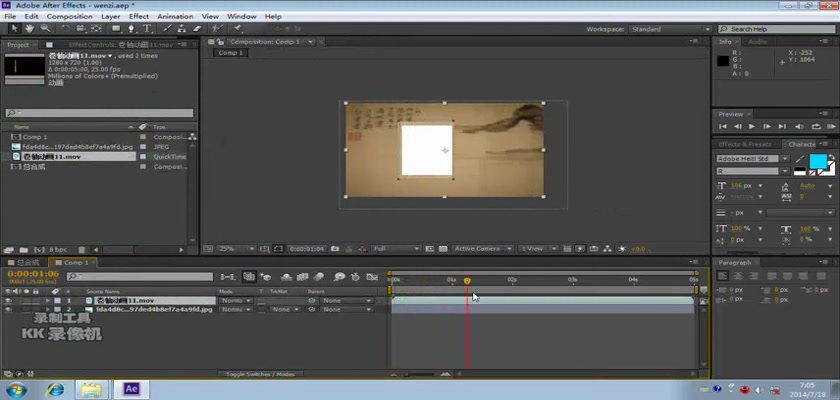Open resolution Full dropdown

(396, 249)
